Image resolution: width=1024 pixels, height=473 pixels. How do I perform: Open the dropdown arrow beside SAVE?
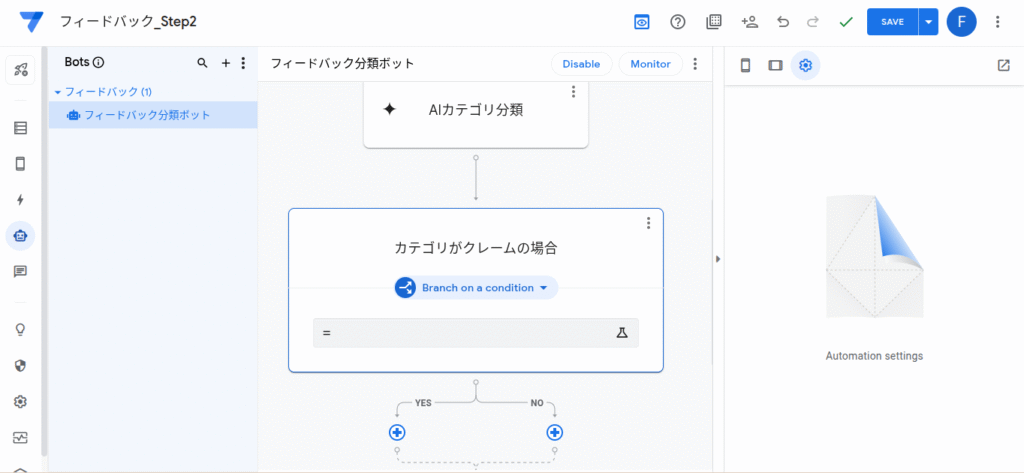[928, 22]
